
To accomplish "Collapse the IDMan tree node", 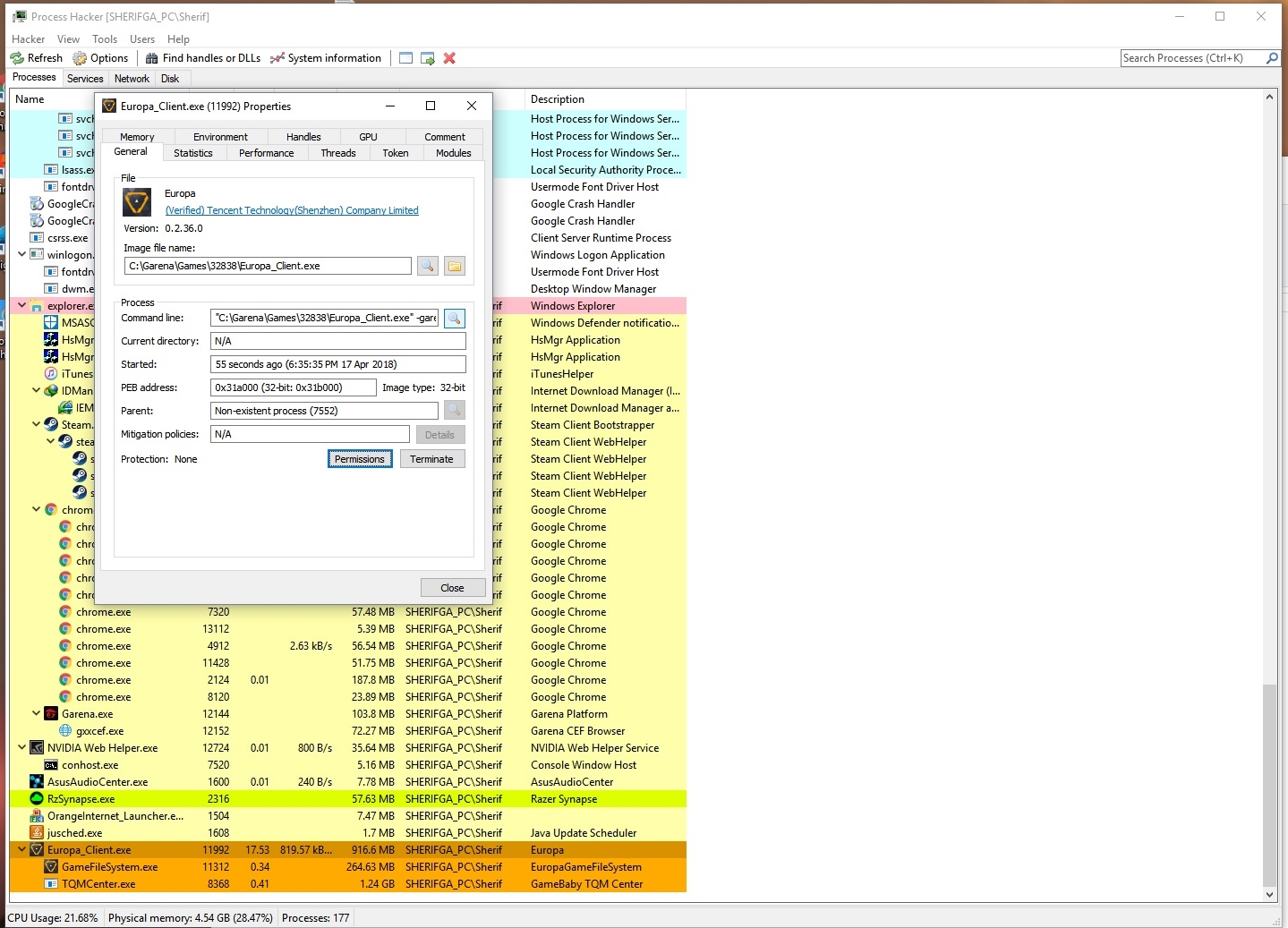I will [36, 391].
